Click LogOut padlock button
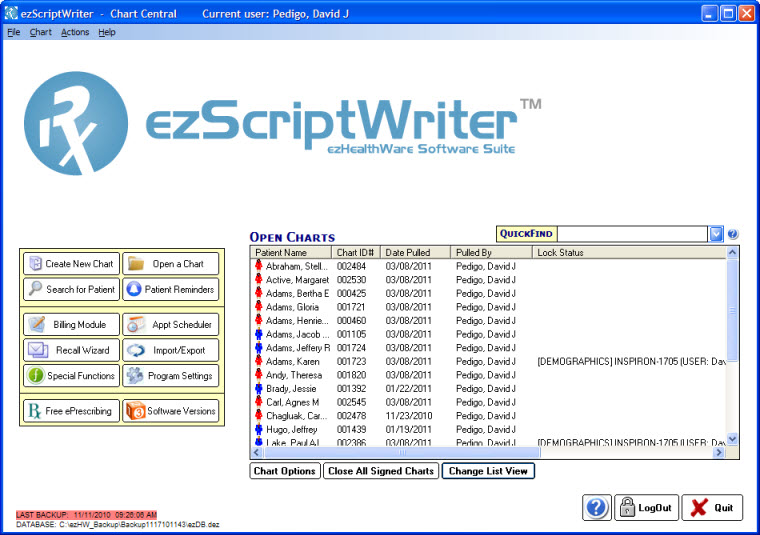 click(x=647, y=507)
